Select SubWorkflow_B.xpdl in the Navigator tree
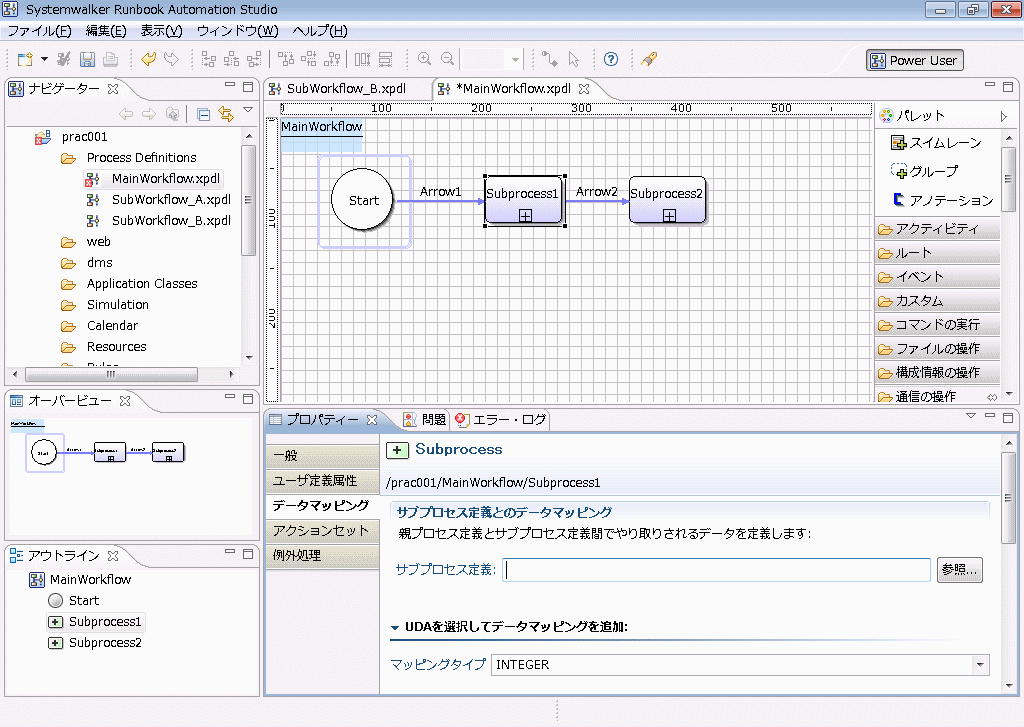 171,220
